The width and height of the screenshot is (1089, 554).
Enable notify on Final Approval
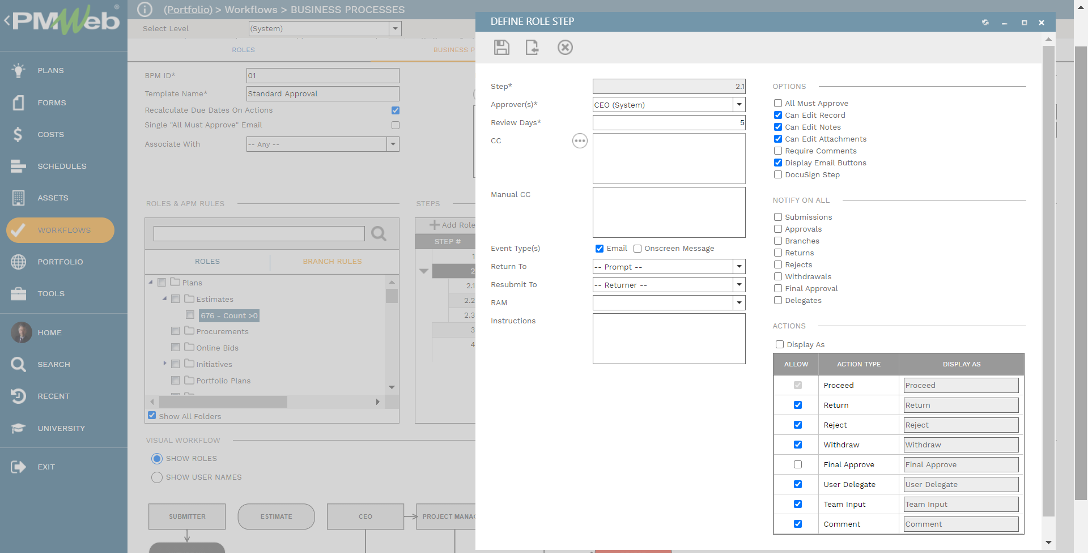coord(778,288)
